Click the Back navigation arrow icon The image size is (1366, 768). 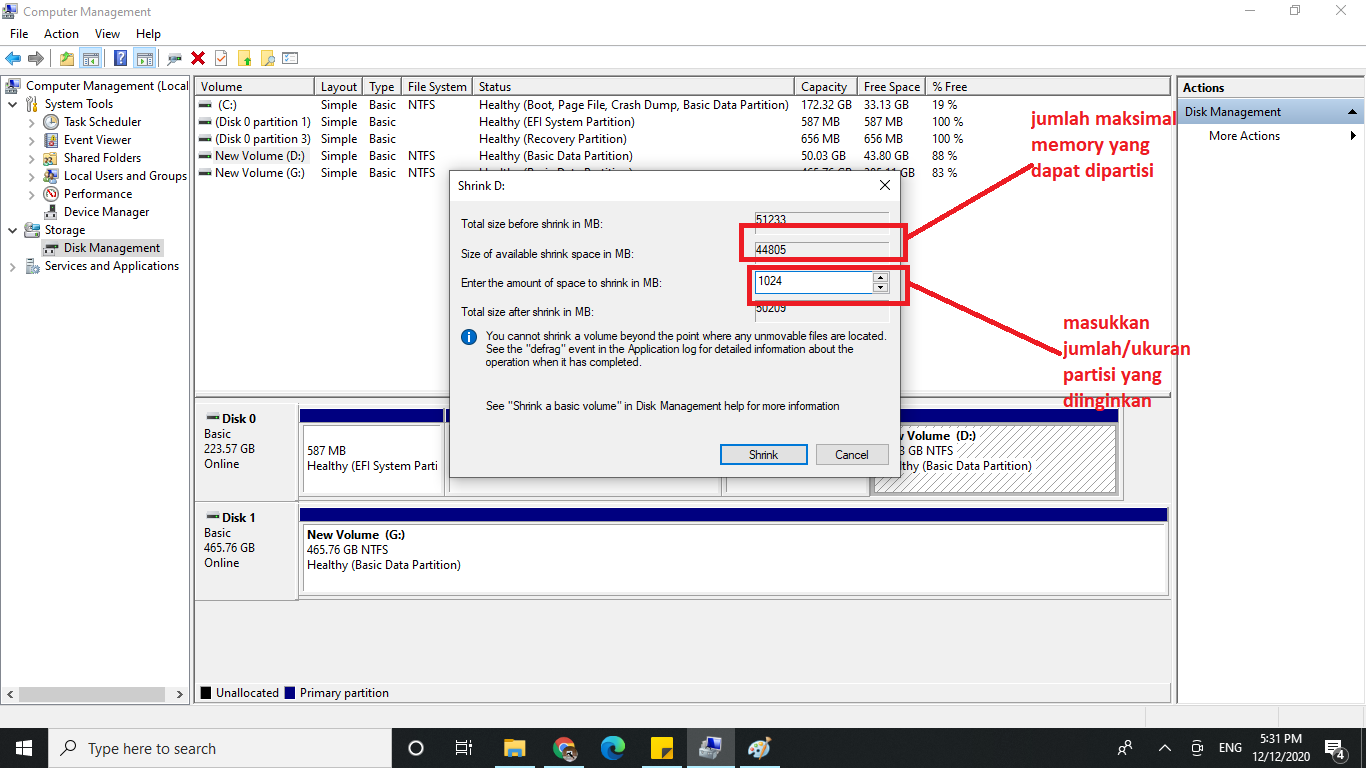[13, 57]
